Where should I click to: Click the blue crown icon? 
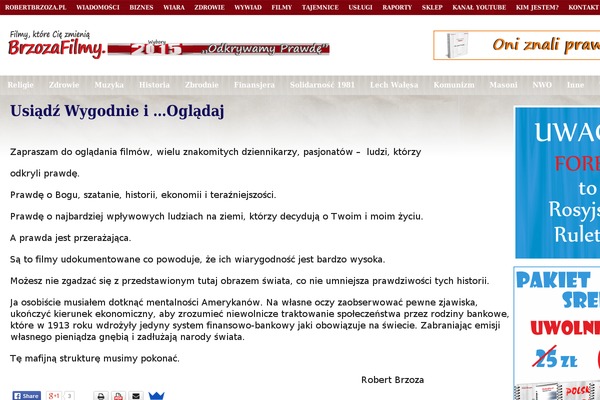click(x=156, y=396)
